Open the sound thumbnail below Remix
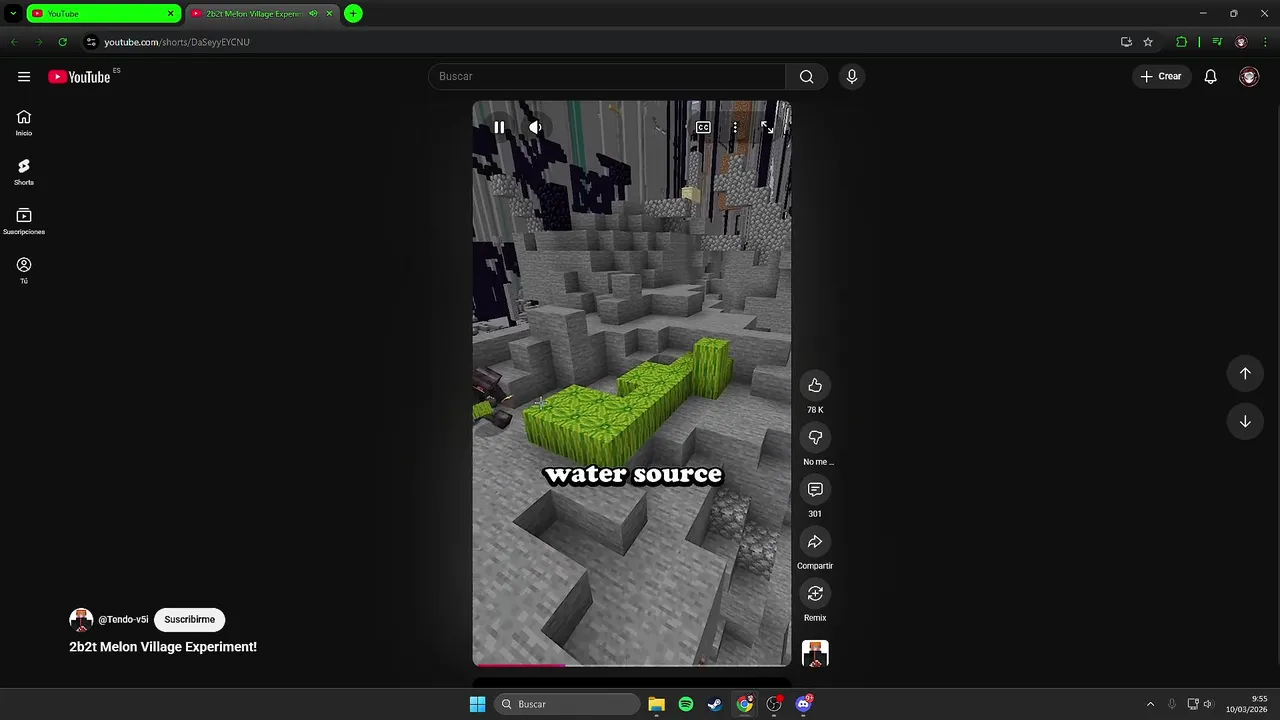The image size is (1280, 720). [815, 653]
